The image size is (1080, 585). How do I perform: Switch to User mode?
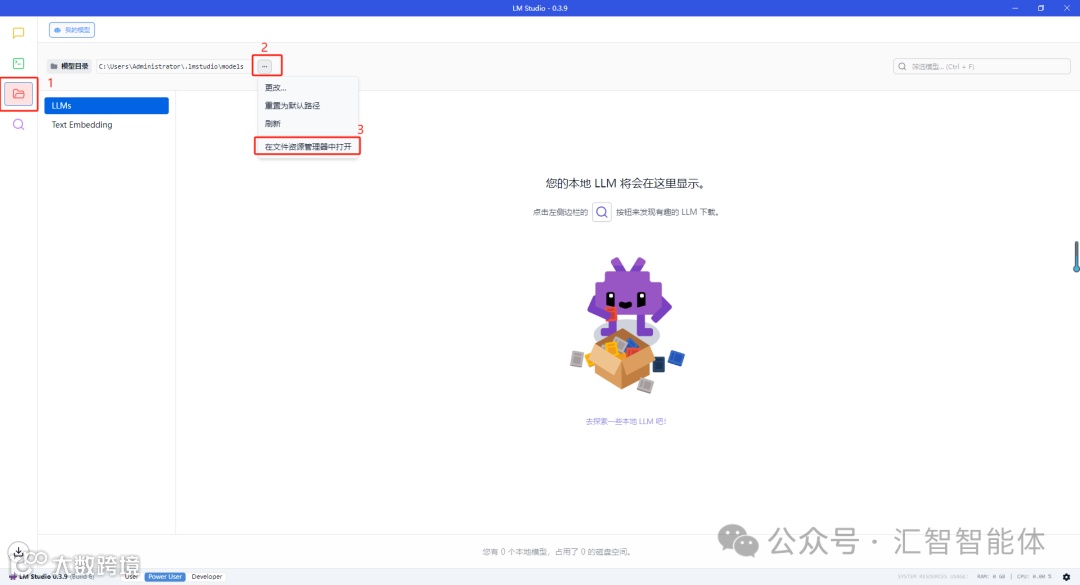(132, 577)
